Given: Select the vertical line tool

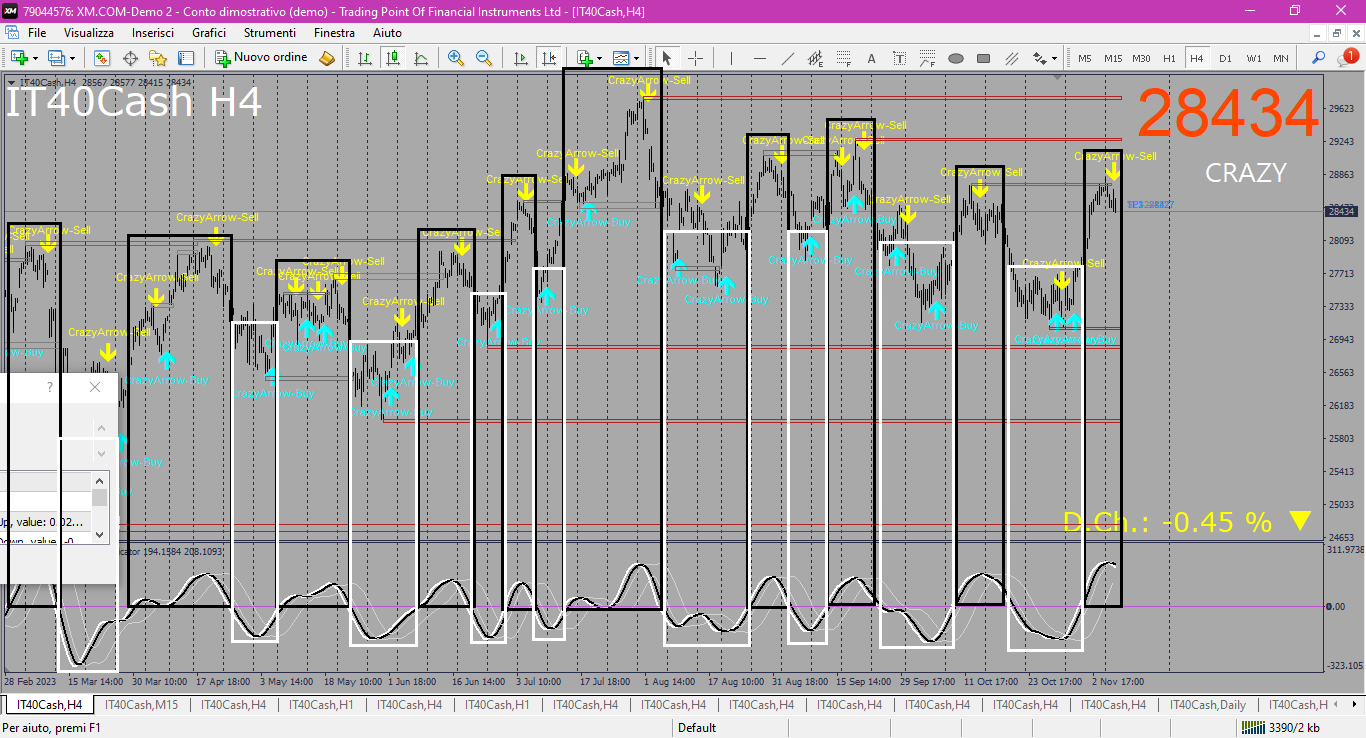Looking at the screenshot, I should (x=731, y=58).
